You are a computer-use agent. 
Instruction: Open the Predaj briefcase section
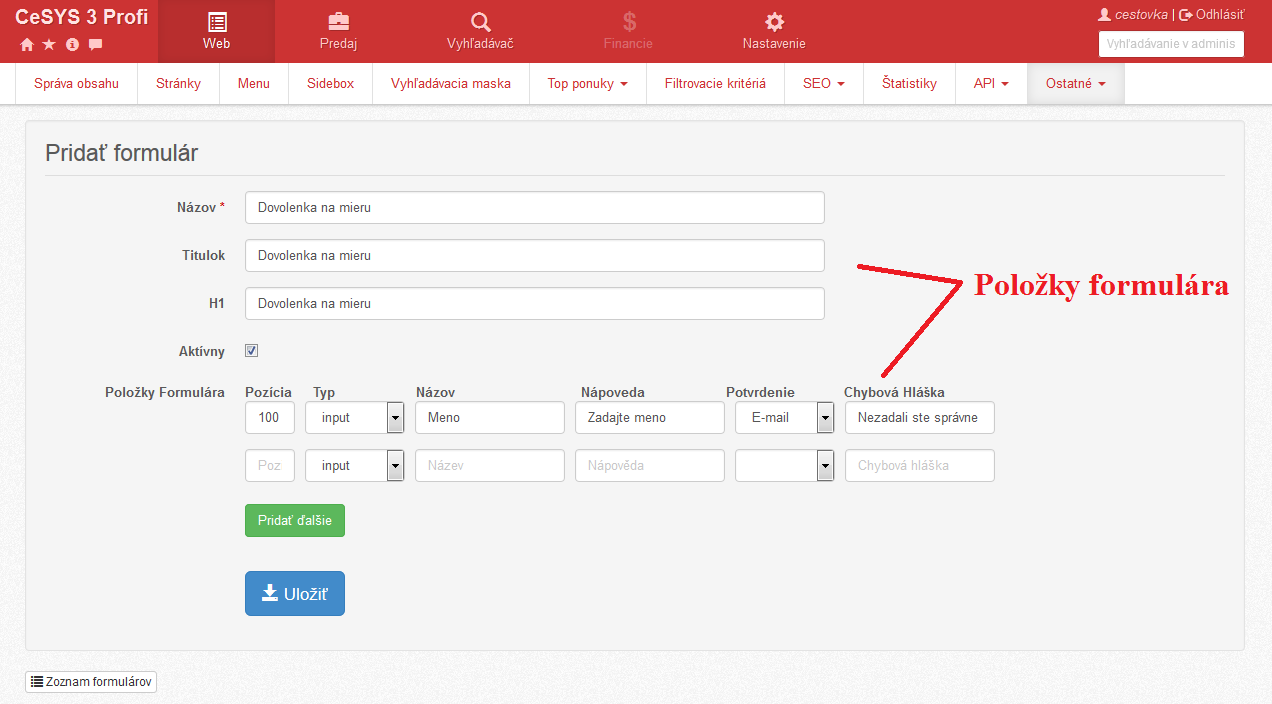(x=338, y=32)
